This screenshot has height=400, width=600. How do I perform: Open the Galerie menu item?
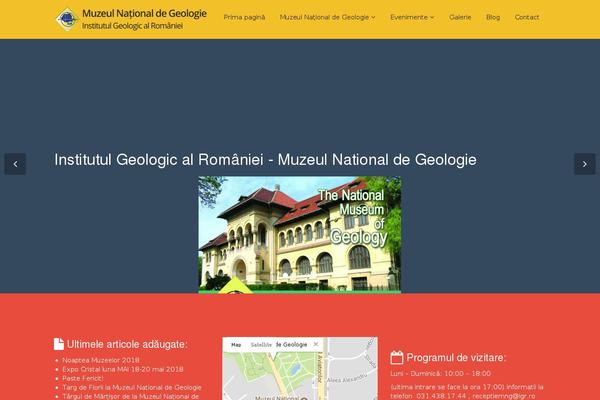(460, 17)
